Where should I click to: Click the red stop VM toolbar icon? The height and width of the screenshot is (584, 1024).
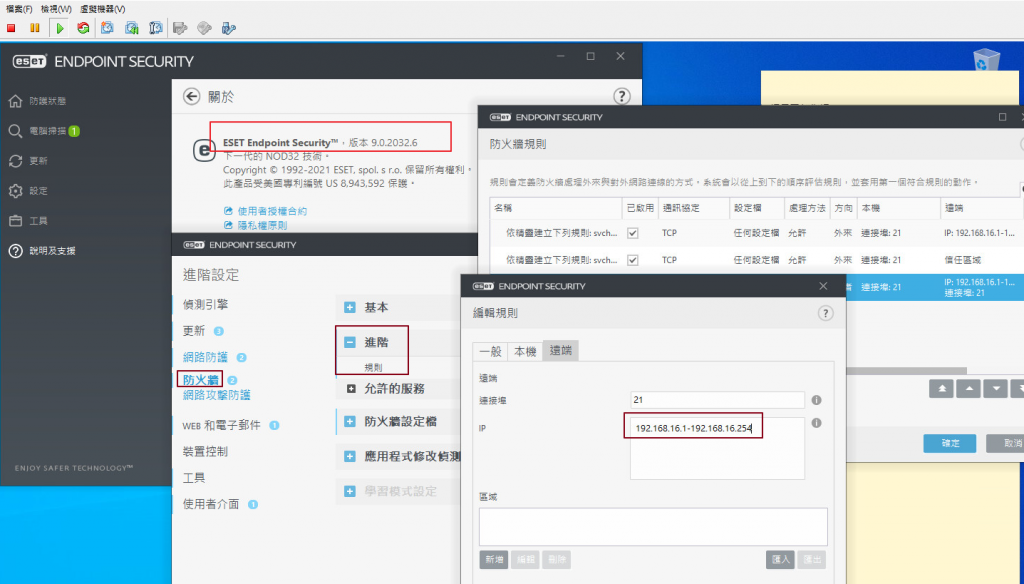coord(11,28)
